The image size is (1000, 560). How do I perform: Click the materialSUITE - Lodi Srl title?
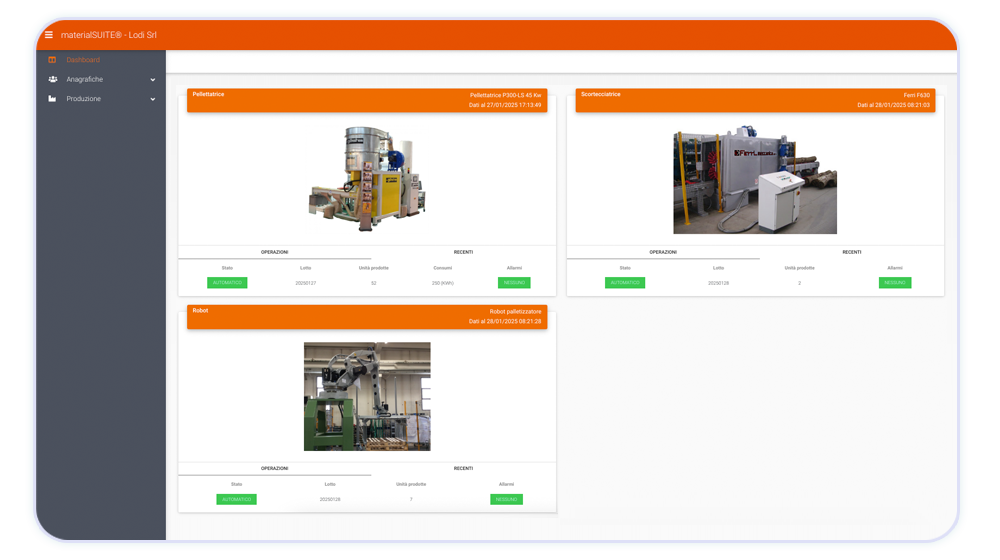click(x=108, y=35)
